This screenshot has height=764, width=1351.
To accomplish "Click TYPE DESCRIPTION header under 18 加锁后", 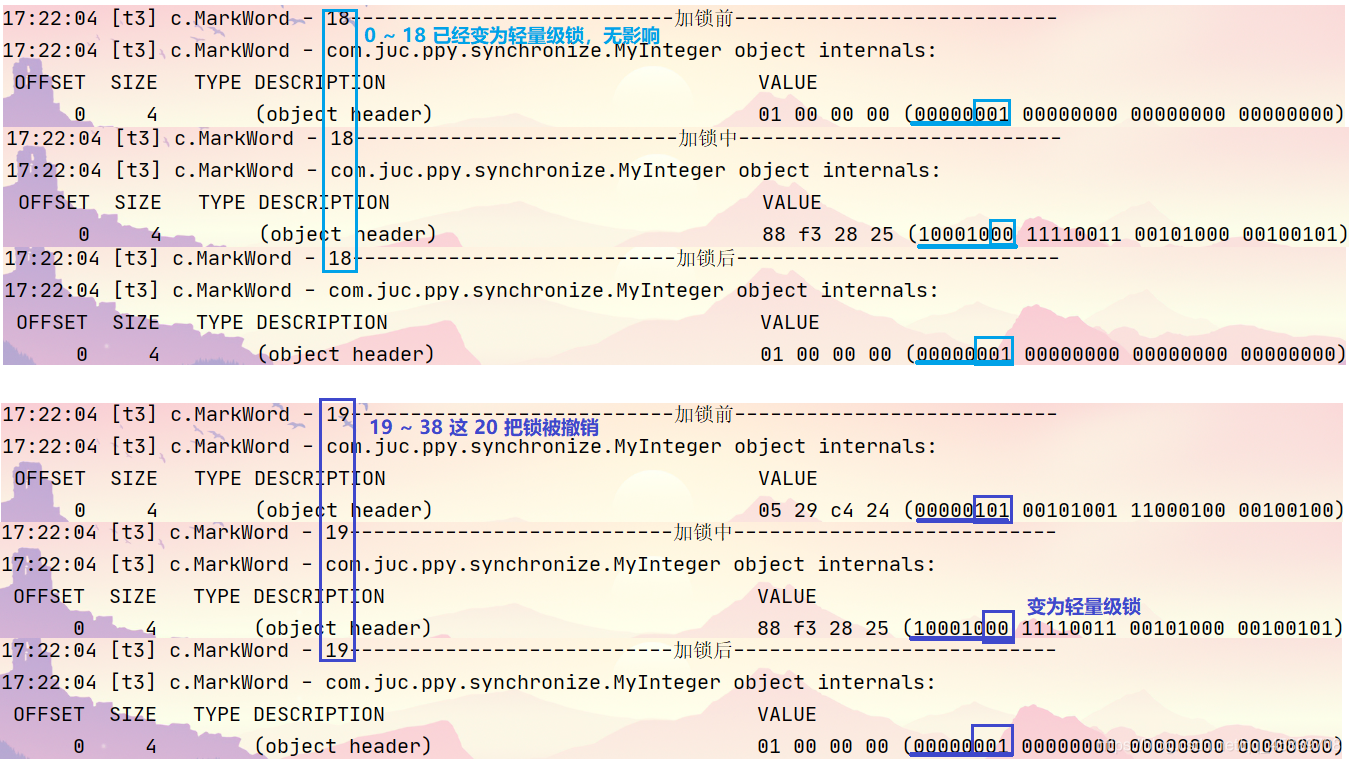I will coord(292,322).
